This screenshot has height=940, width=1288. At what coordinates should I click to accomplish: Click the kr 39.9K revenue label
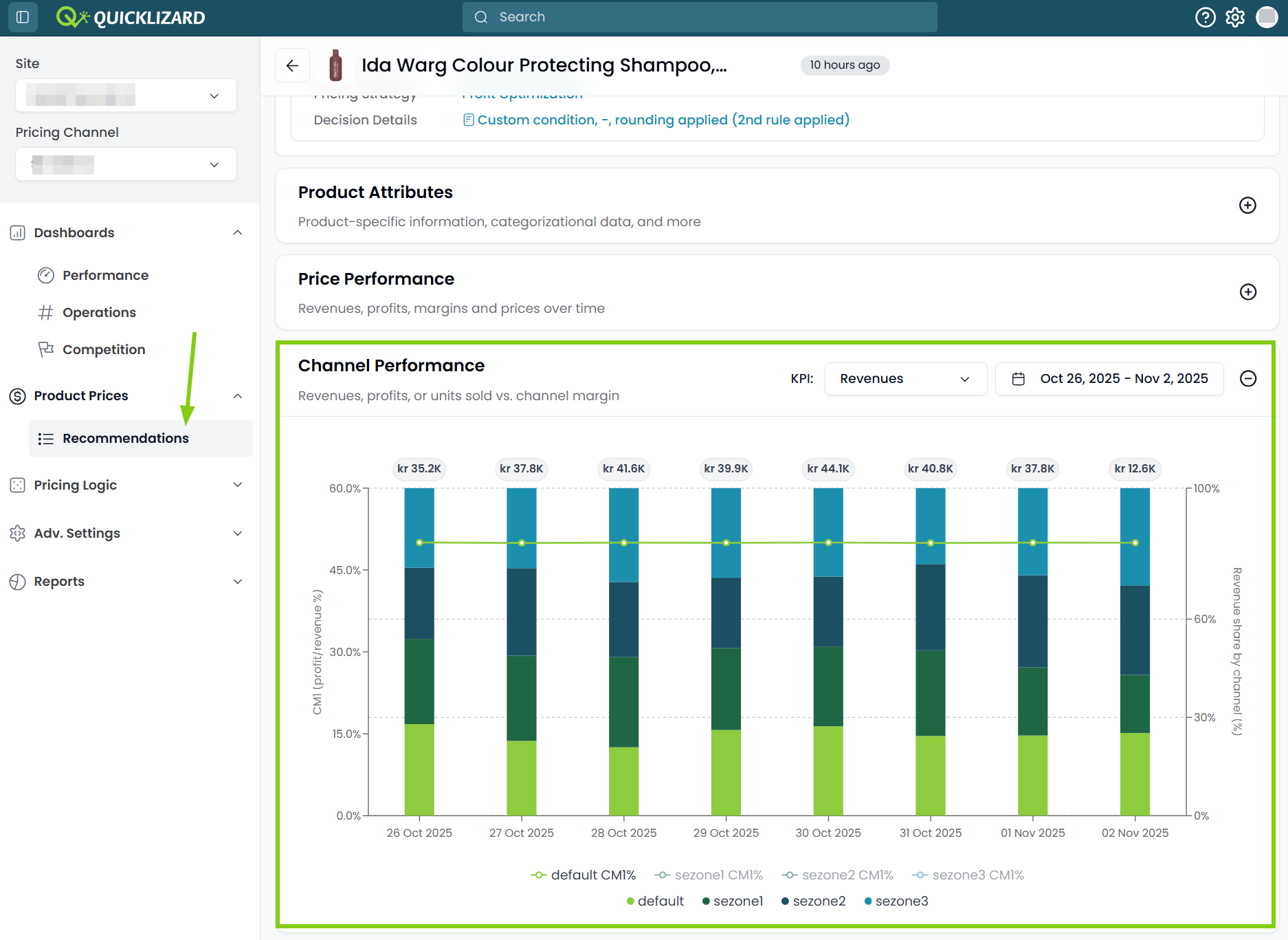tap(726, 468)
